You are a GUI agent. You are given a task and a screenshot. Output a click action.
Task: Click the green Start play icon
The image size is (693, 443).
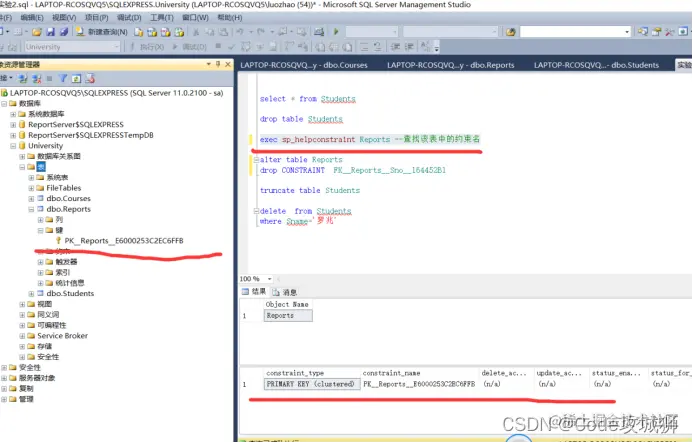(336, 32)
